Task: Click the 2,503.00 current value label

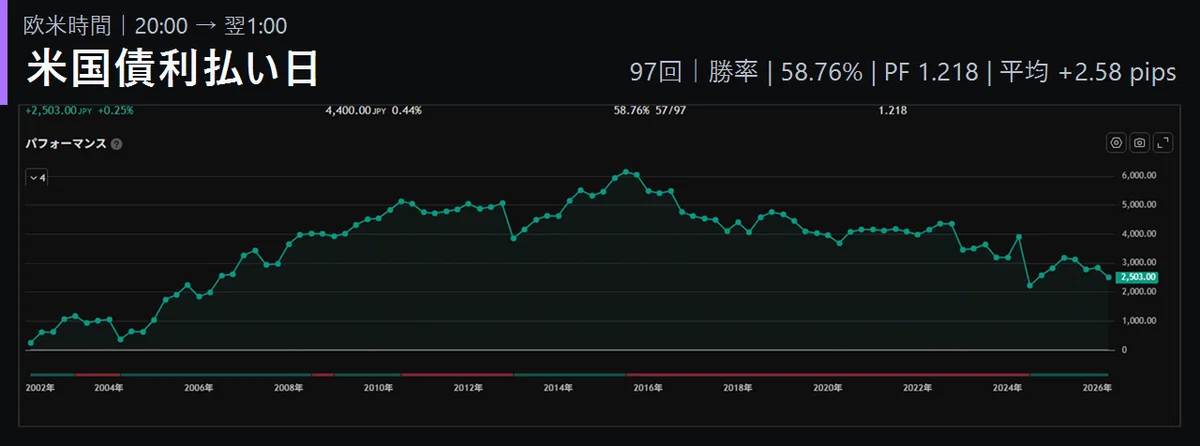Action: click(1135, 277)
